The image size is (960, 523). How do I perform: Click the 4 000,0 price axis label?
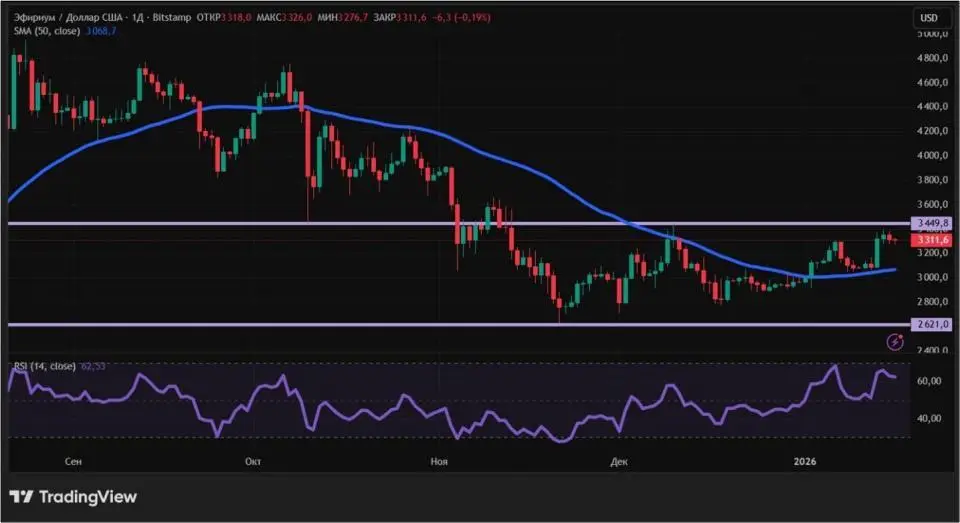click(x=932, y=156)
